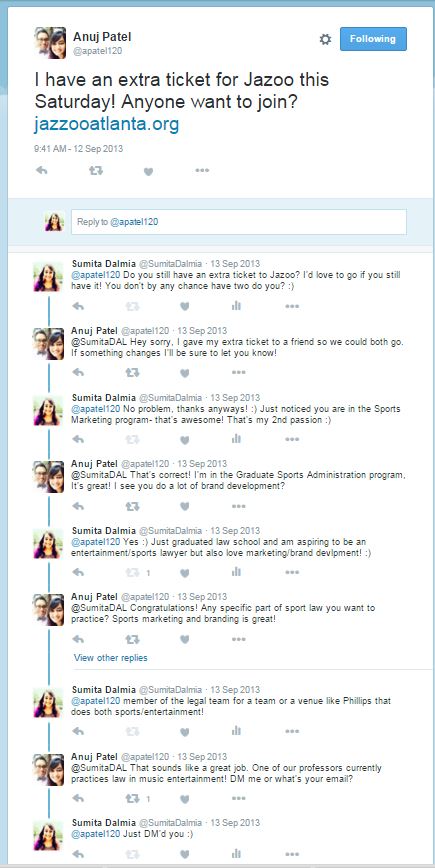
Task: Click the Reply to @apatel120 text field
Action: click(239, 222)
